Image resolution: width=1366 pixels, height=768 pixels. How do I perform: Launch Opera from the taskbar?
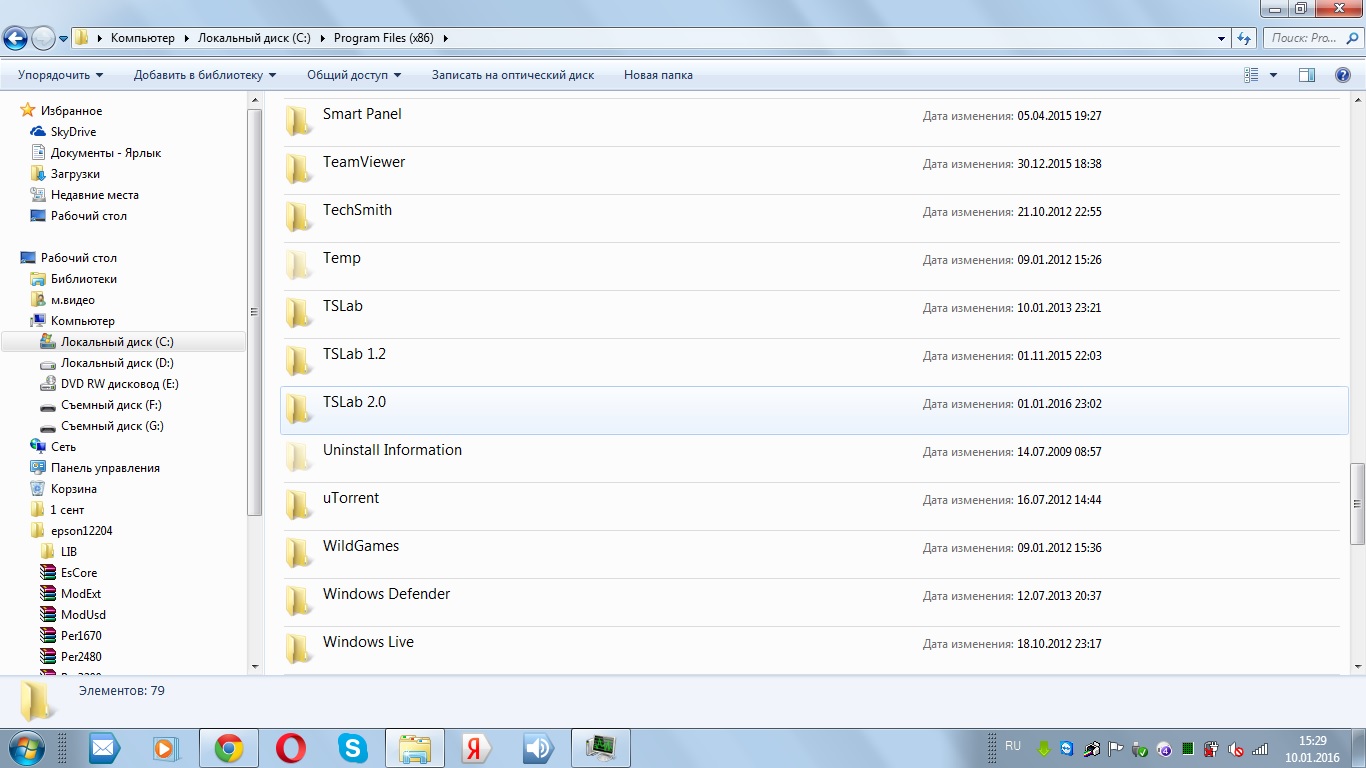pyautogui.click(x=291, y=748)
